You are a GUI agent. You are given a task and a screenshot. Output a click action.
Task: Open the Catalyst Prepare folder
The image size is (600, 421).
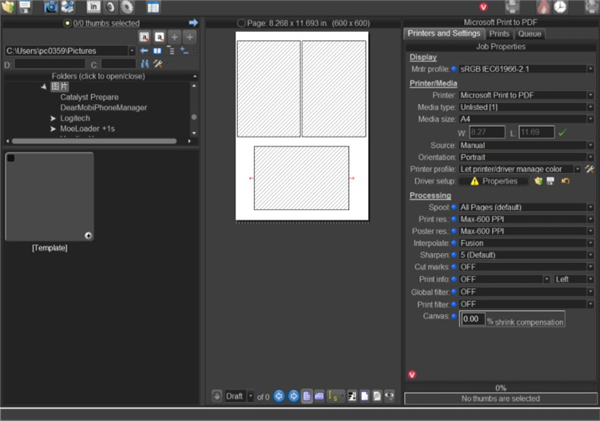[87, 97]
